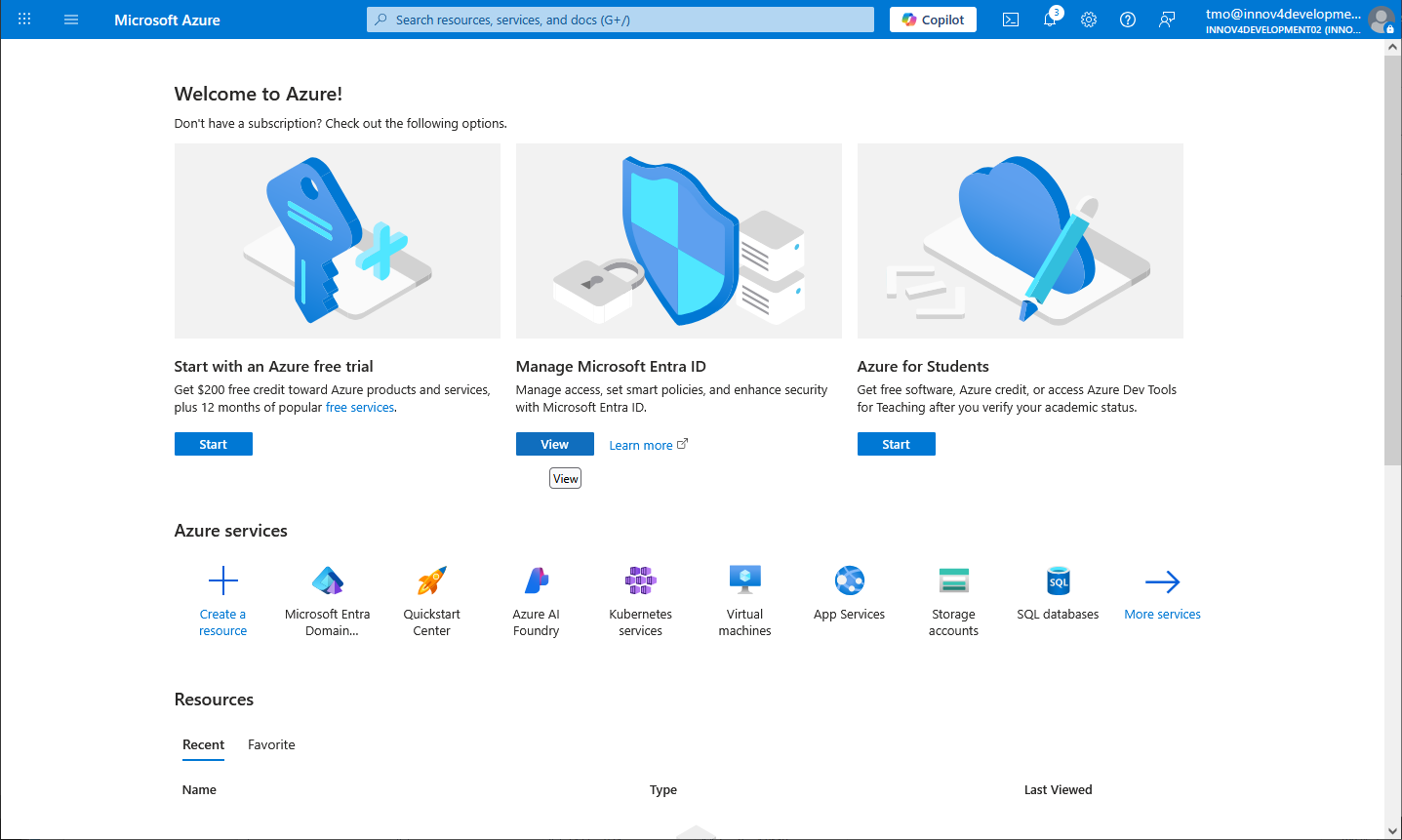Click the Copilot button

(x=933, y=20)
